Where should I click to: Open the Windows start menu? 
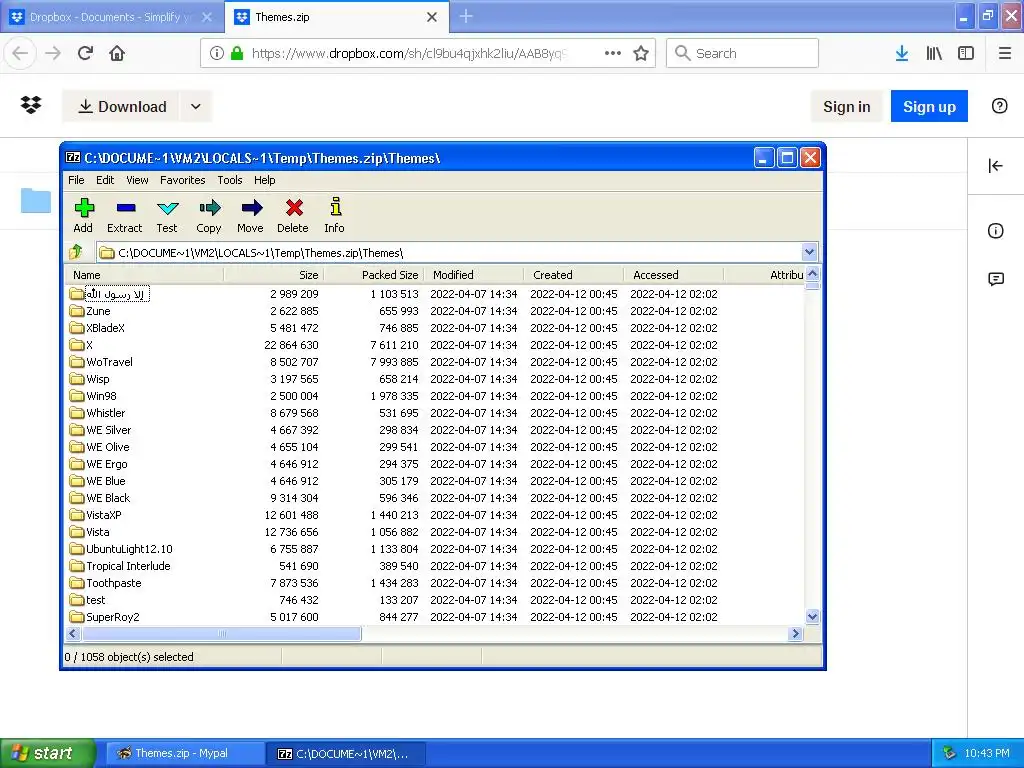click(x=48, y=753)
